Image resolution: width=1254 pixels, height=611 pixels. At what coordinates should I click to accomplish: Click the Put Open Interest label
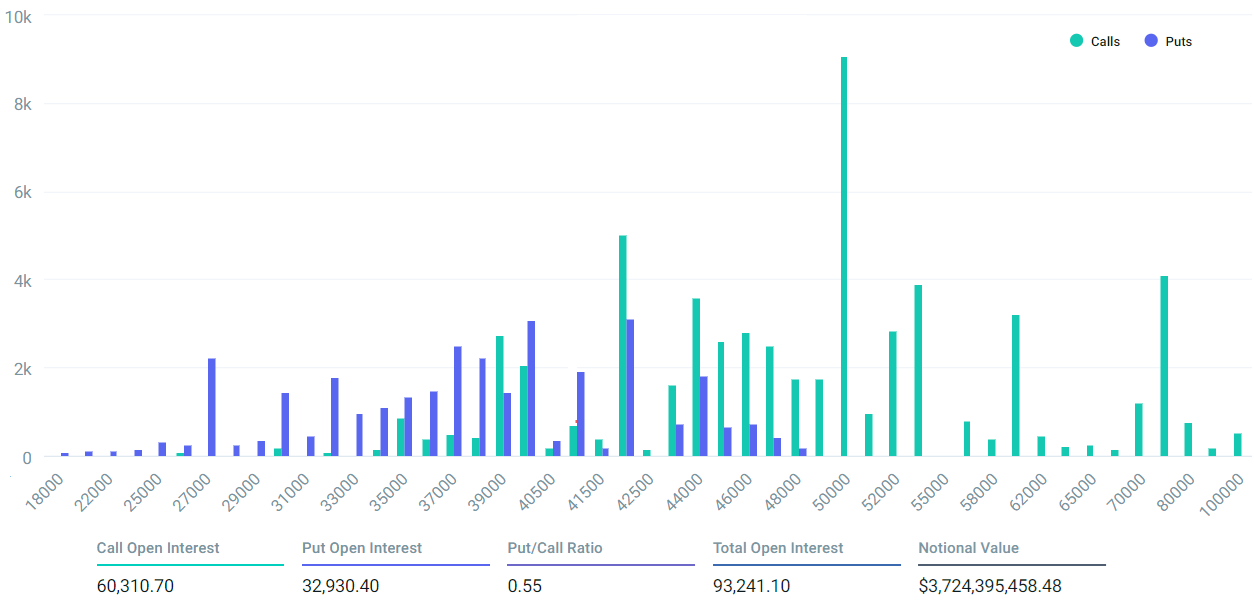tap(362, 548)
